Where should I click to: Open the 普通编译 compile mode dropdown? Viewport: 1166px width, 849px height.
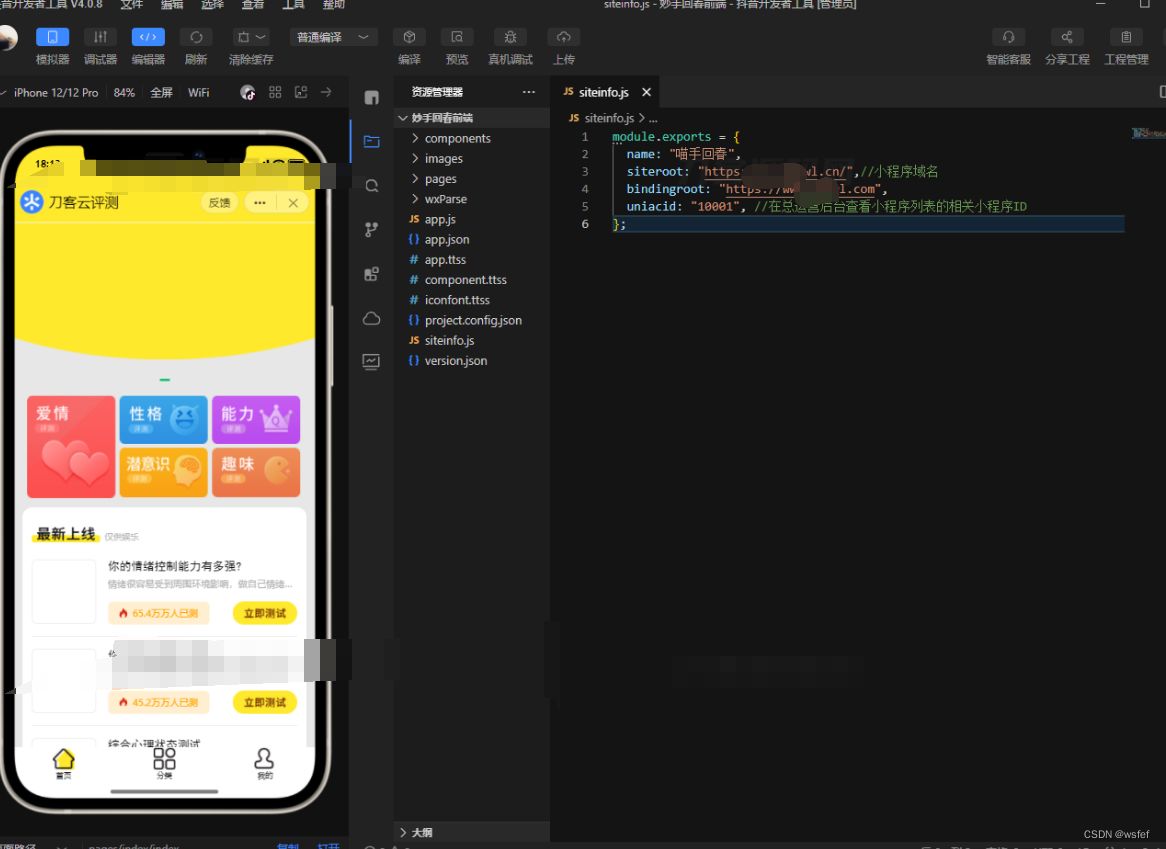(330, 36)
